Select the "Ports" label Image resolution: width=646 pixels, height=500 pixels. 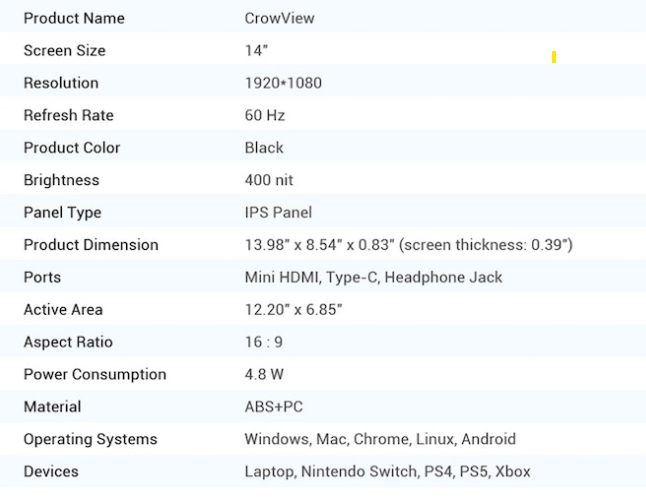point(42,277)
